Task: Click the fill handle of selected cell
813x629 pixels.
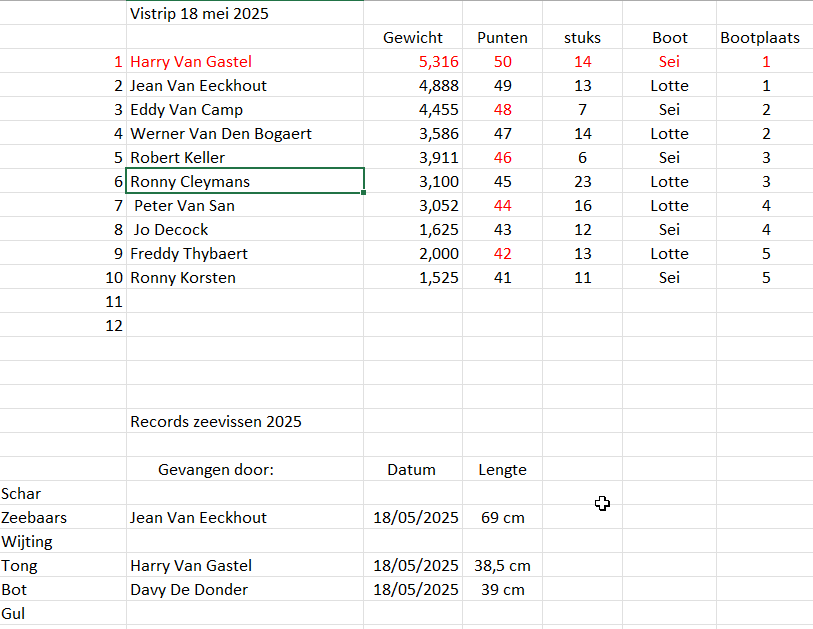Action: pyautogui.click(x=363, y=192)
